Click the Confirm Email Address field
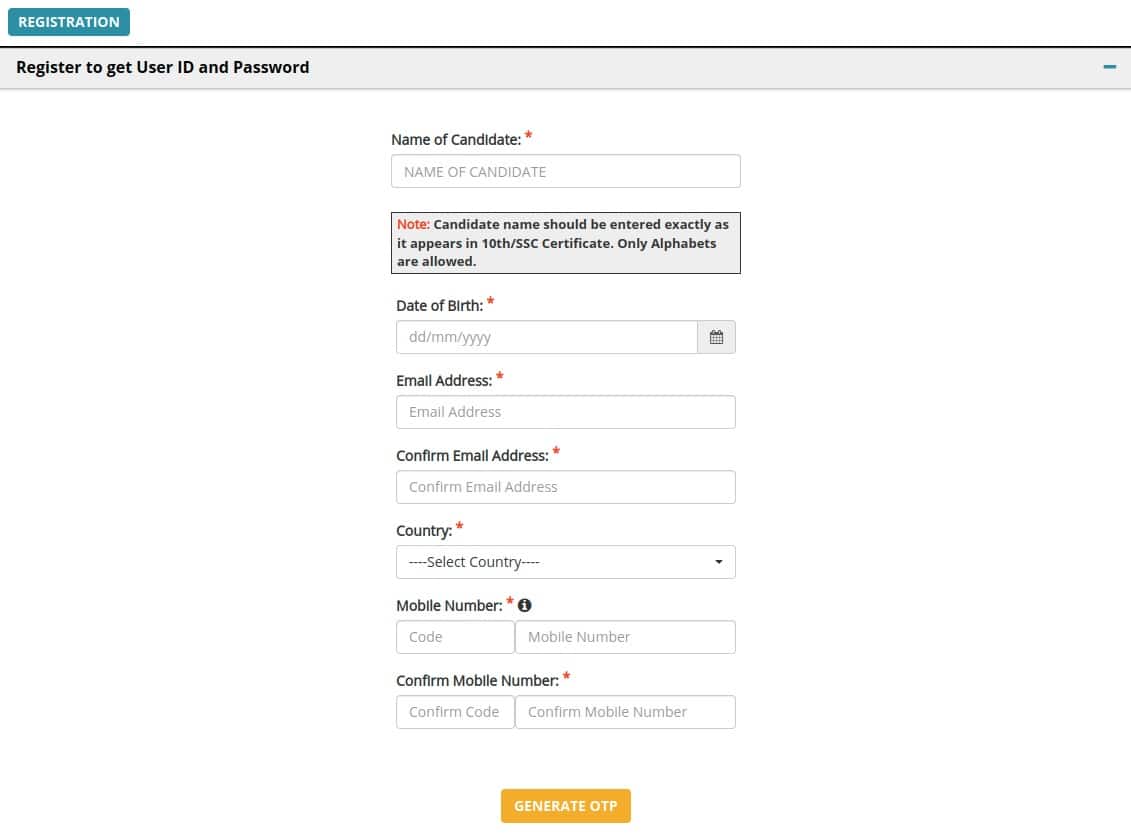The height and width of the screenshot is (833, 1131). (566, 487)
